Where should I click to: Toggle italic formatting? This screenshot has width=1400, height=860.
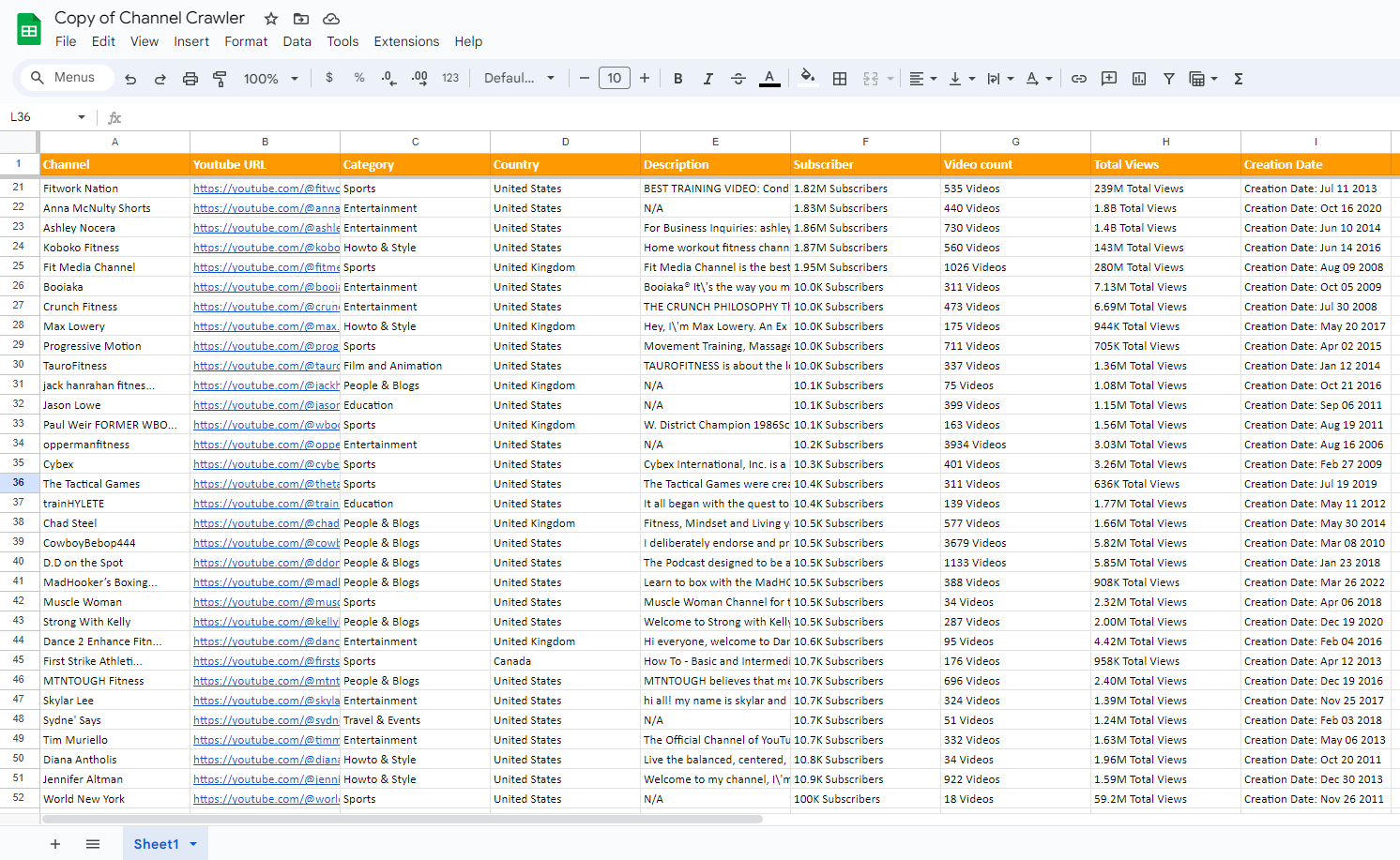pos(708,79)
